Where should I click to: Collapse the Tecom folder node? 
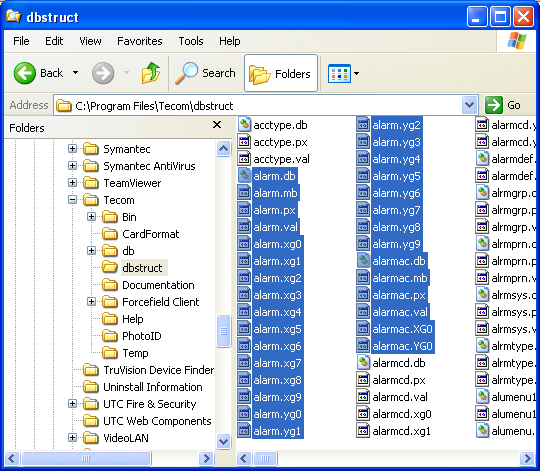click(x=72, y=200)
